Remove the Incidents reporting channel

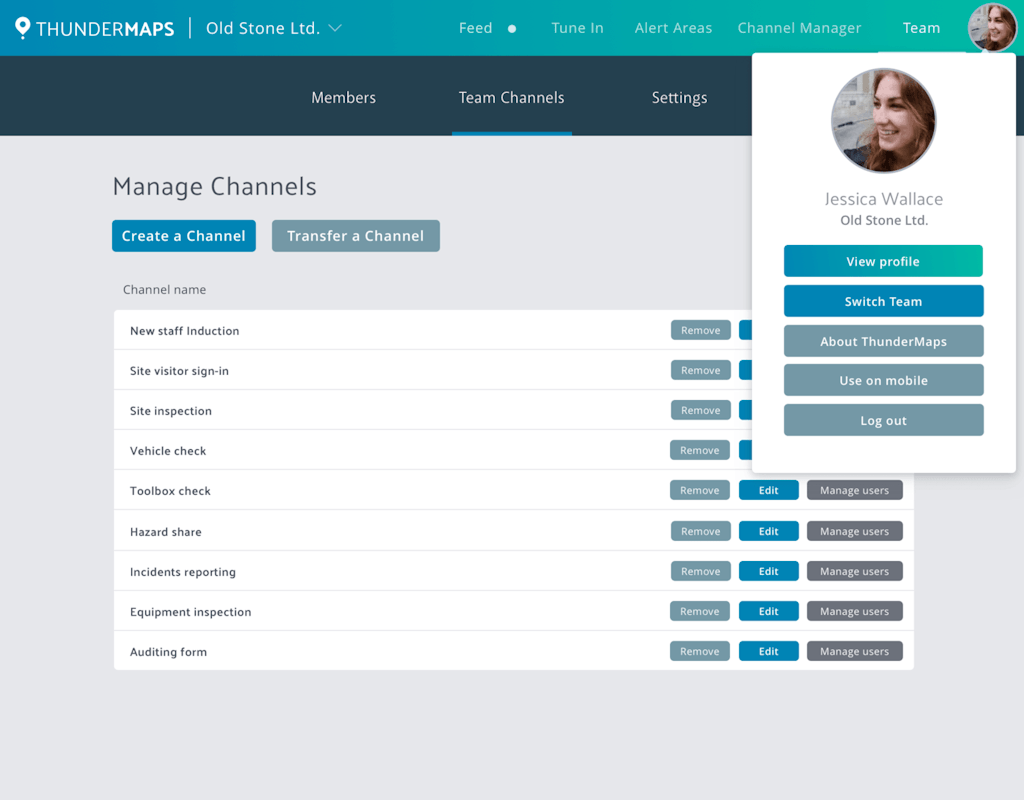pos(701,571)
